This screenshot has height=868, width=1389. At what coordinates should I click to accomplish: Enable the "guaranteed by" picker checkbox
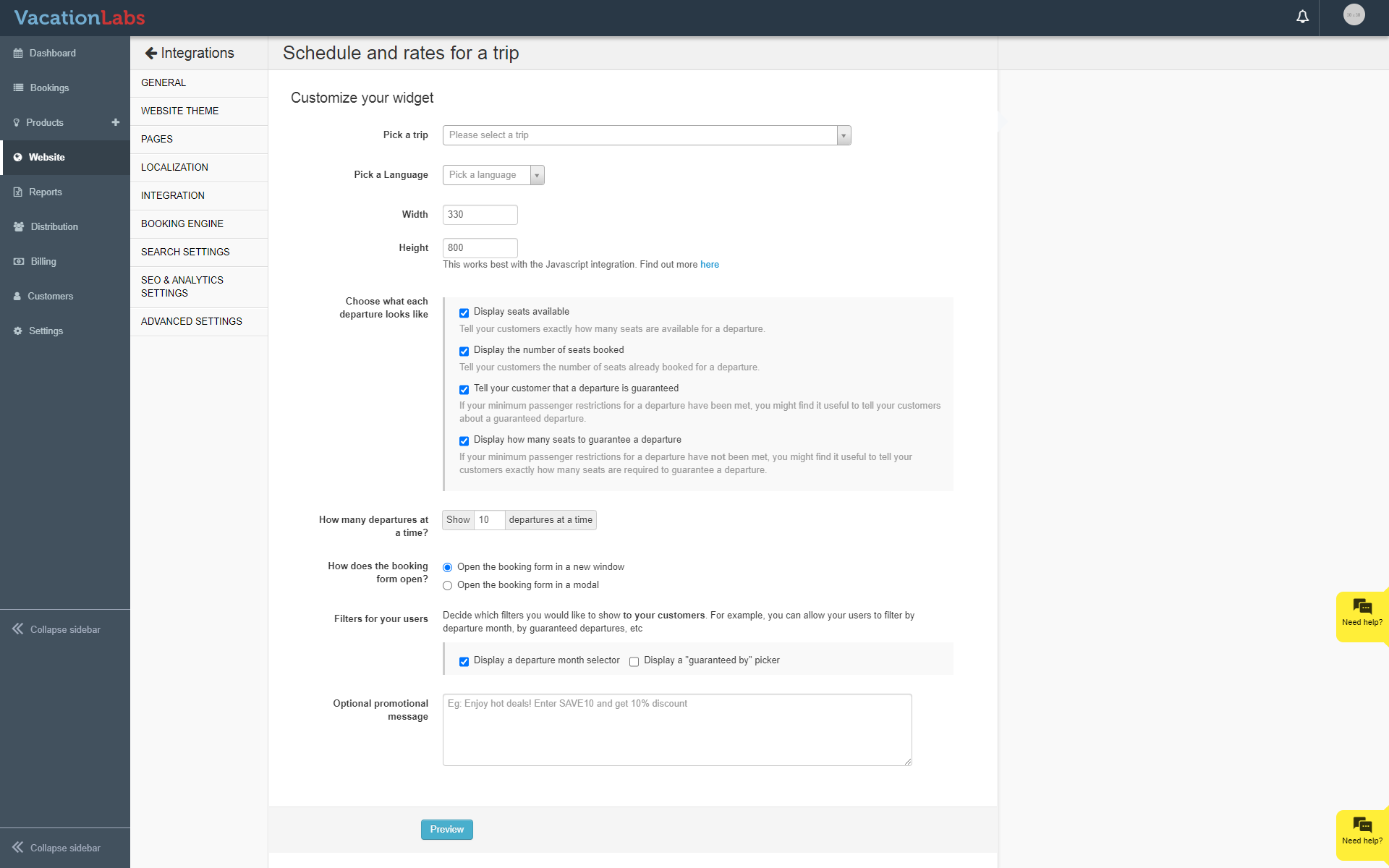[x=634, y=662]
